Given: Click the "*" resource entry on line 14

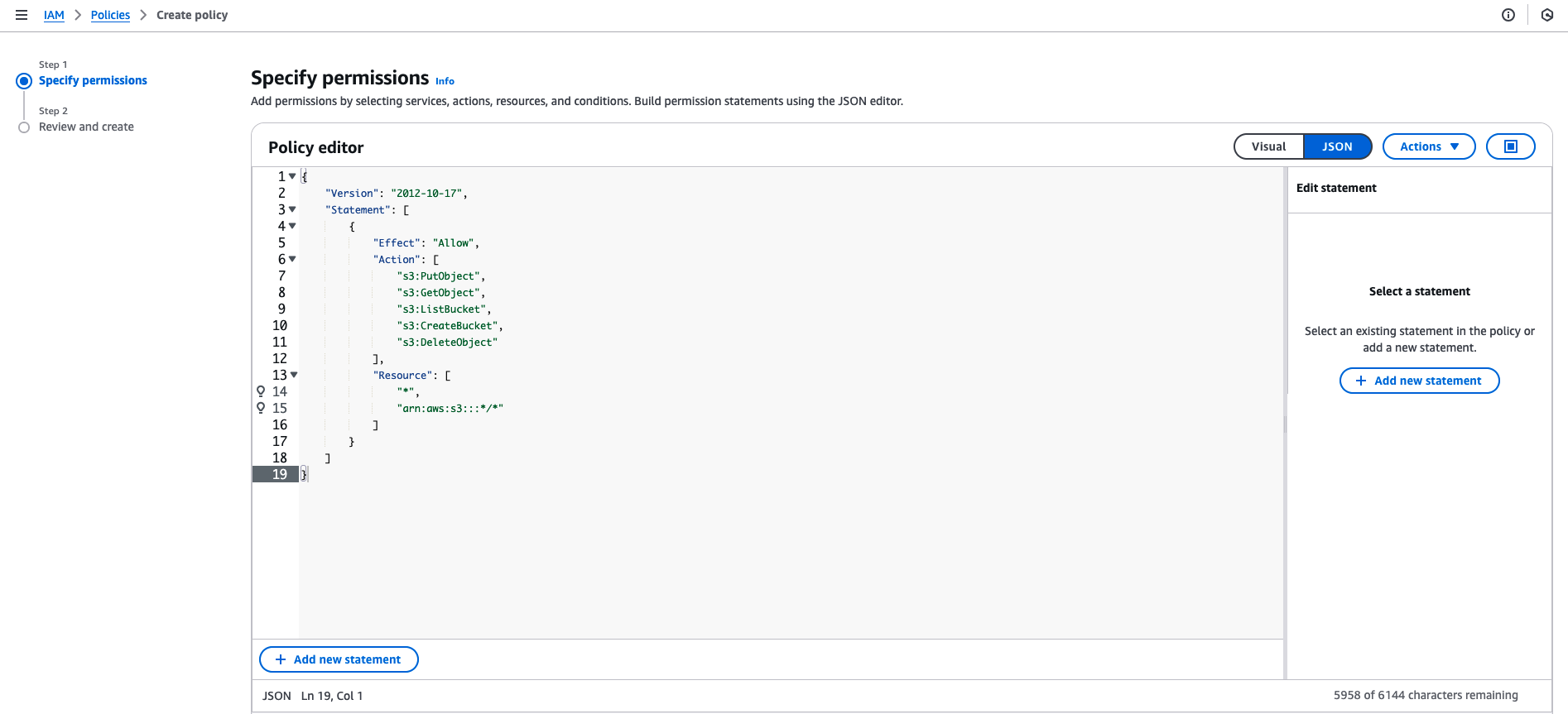Looking at the screenshot, I should point(406,392).
